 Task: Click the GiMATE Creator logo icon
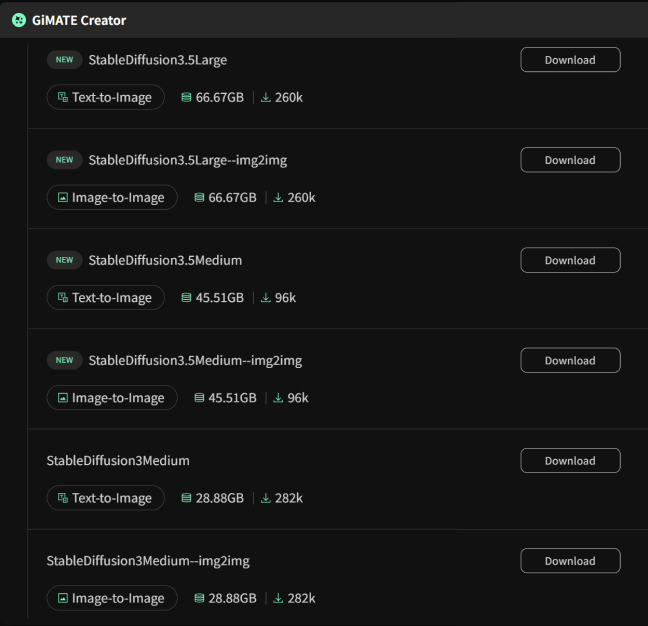click(18, 20)
